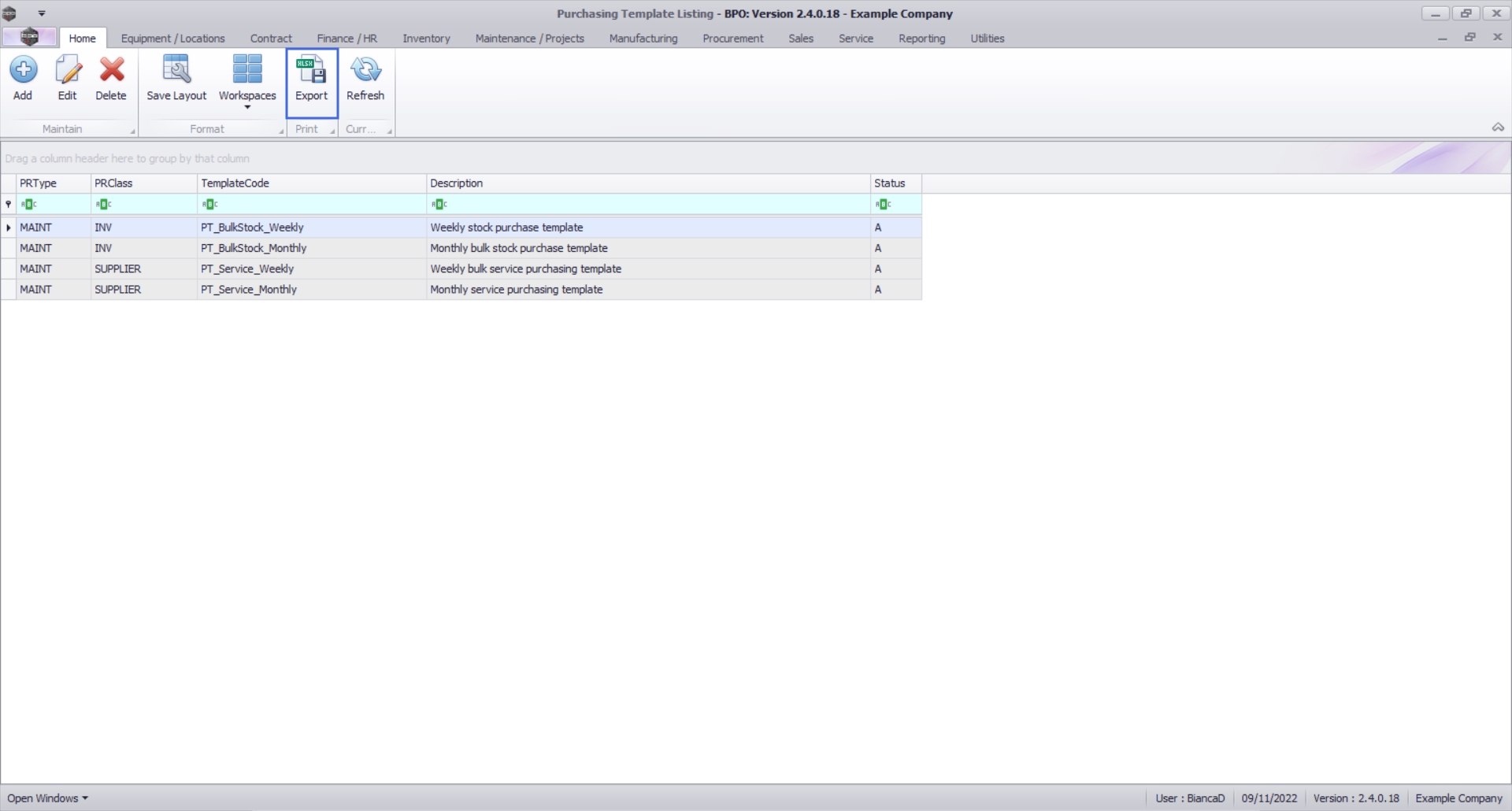Open the Contract tab
This screenshot has height=811, width=1512.
[x=271, y=38]
